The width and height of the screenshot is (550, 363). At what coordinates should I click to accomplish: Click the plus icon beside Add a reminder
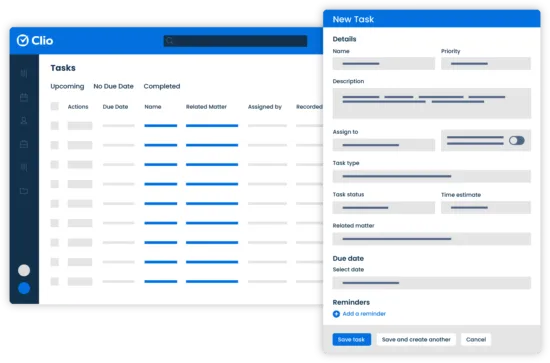point(336,314)
